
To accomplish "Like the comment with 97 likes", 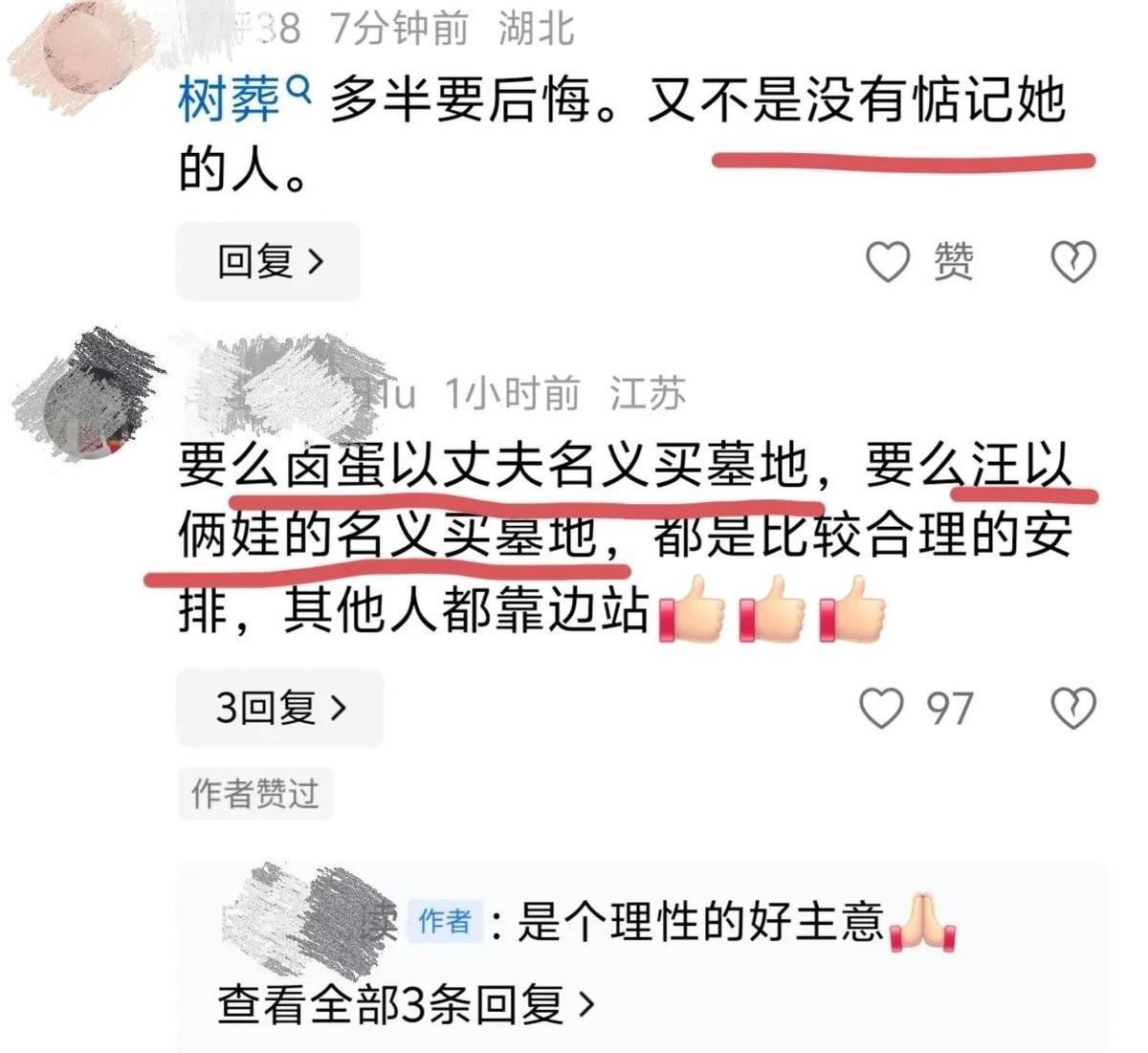I will (x=881, y=709).
